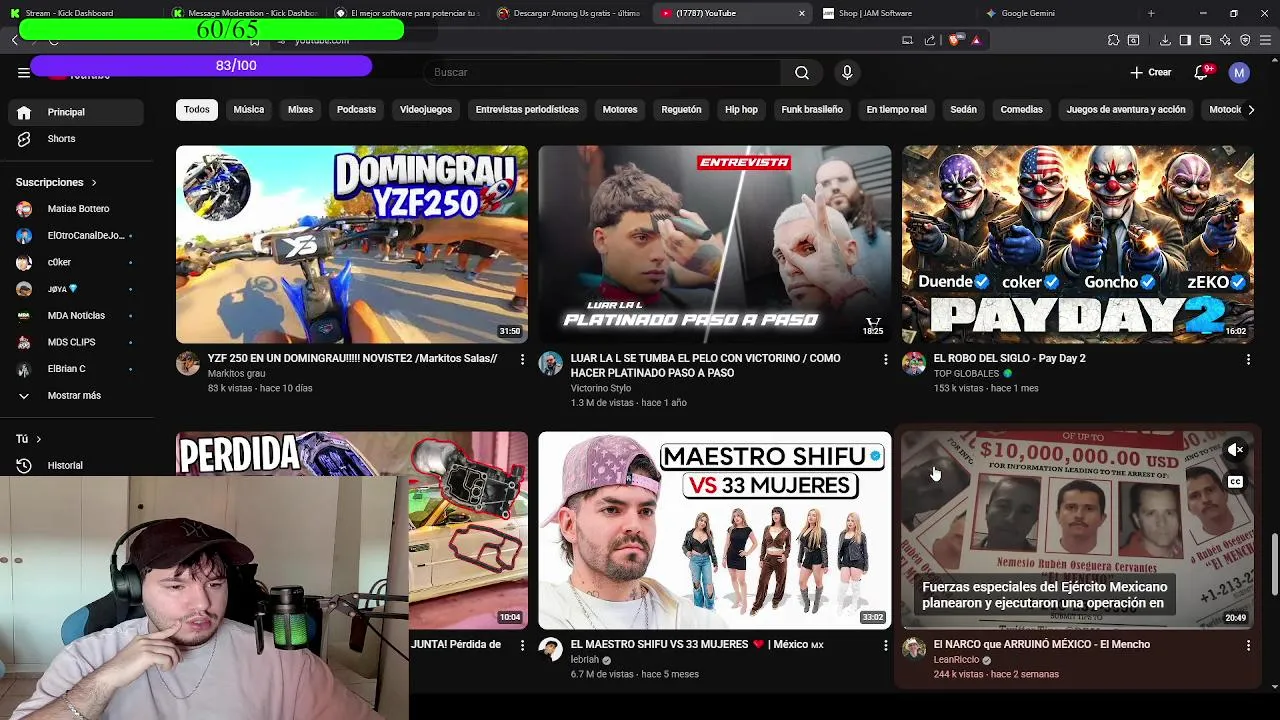Click the search magnifier button
Viewport: 1280px width, 720px height.
[x=802, y=72]
